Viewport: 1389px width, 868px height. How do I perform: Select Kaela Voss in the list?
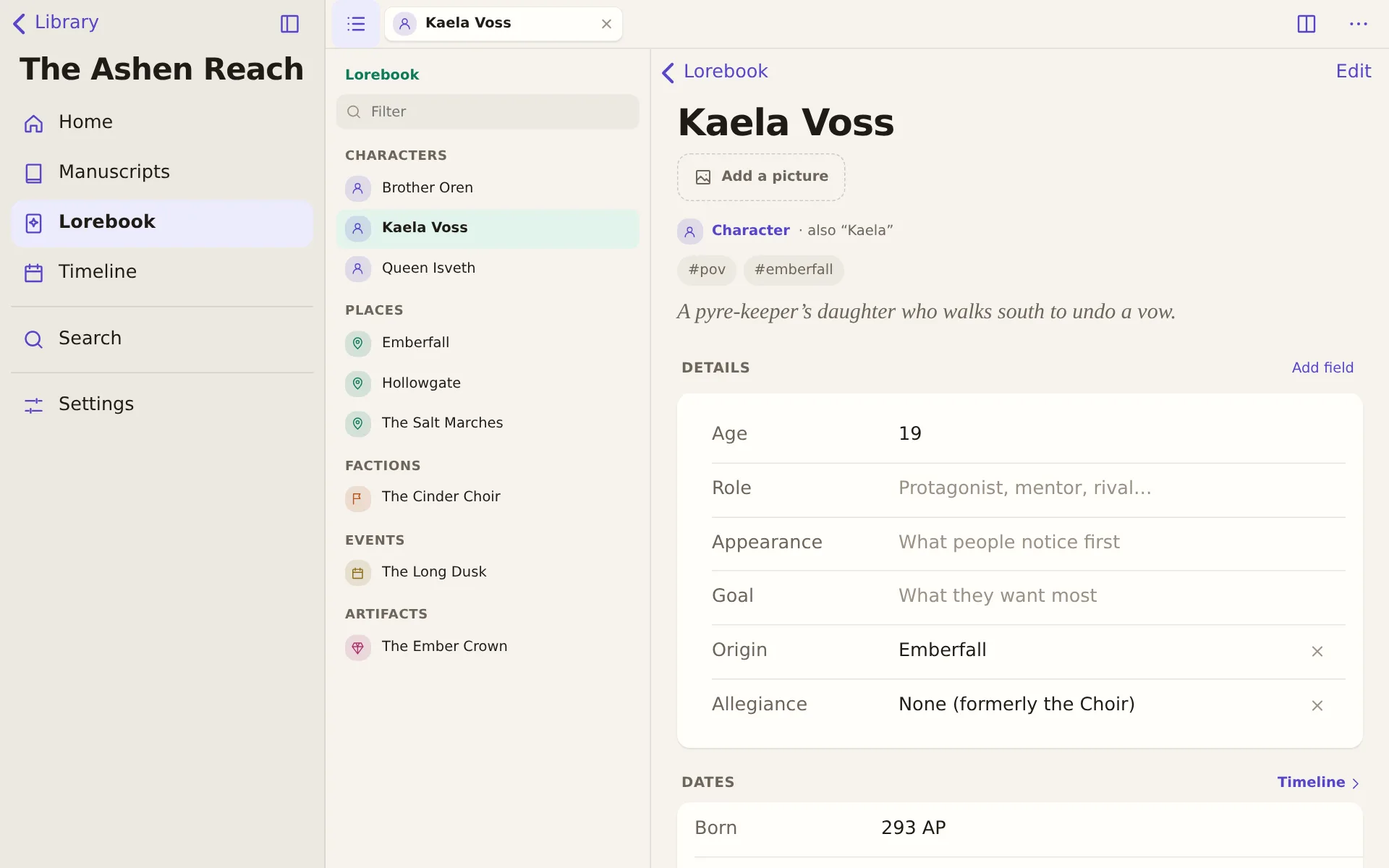click(x=488, y=229)
